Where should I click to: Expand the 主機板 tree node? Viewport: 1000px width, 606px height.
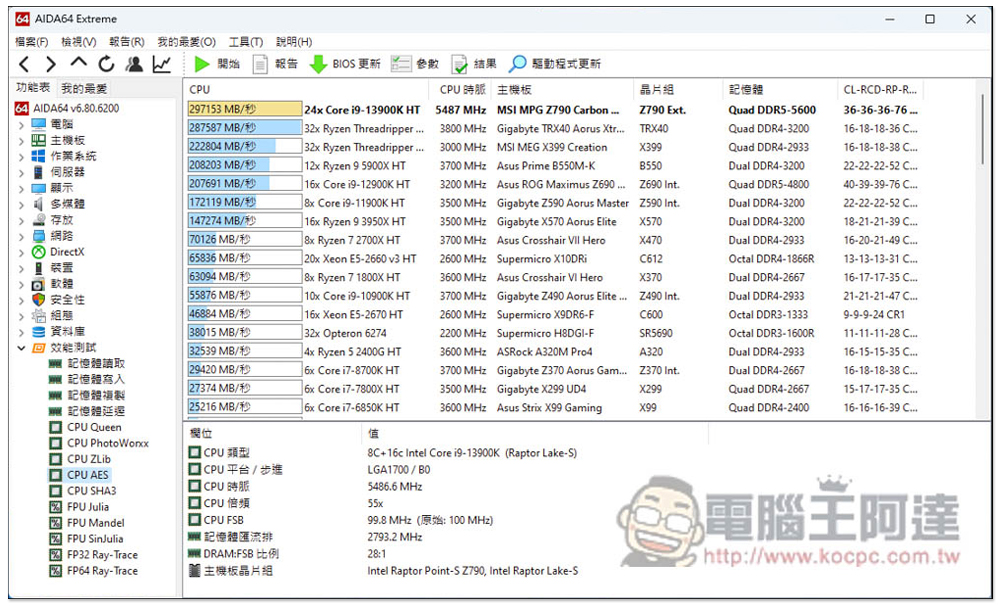[x=22, y=141]
